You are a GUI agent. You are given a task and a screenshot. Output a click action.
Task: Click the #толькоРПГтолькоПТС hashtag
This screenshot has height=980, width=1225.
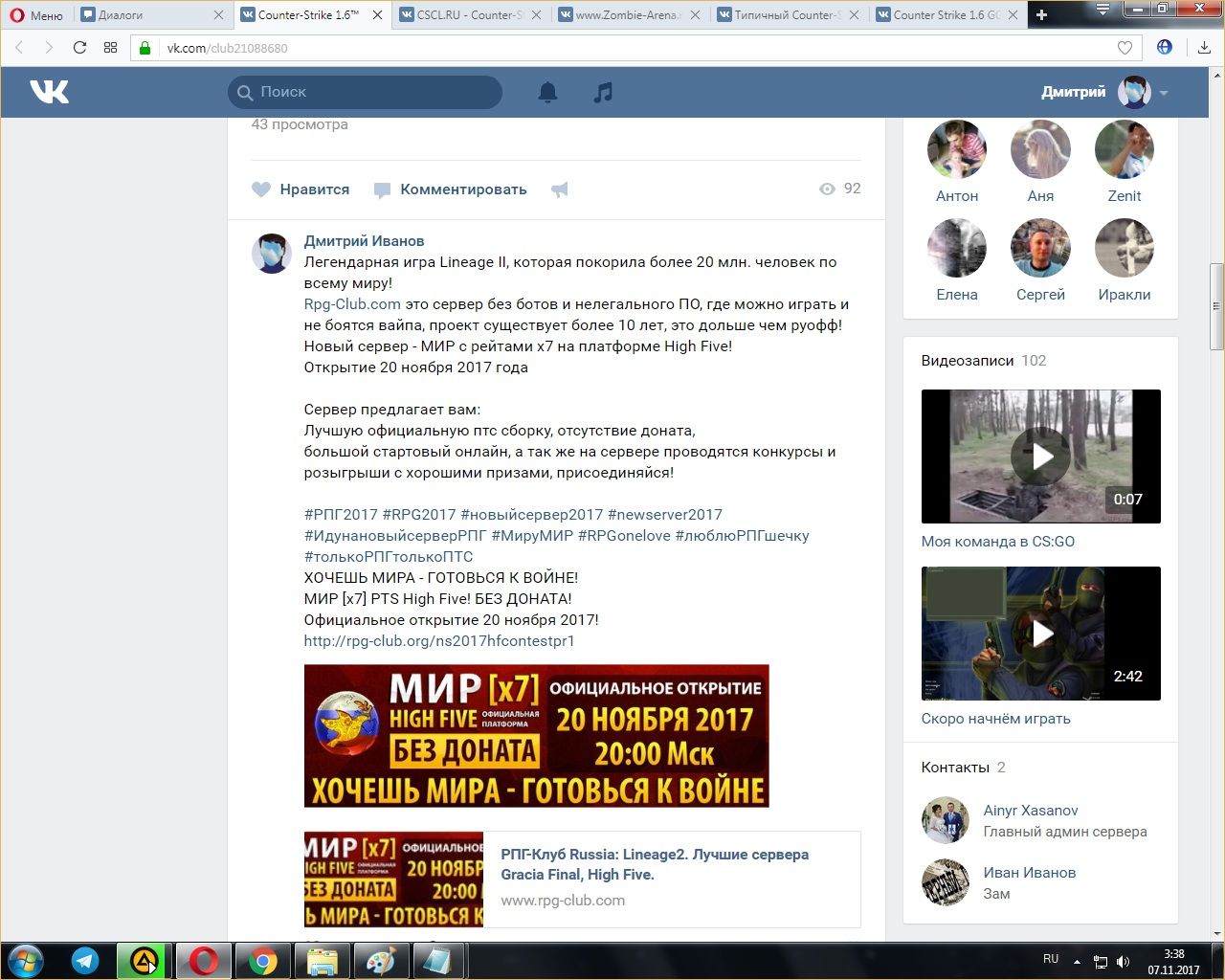(389, 557)
